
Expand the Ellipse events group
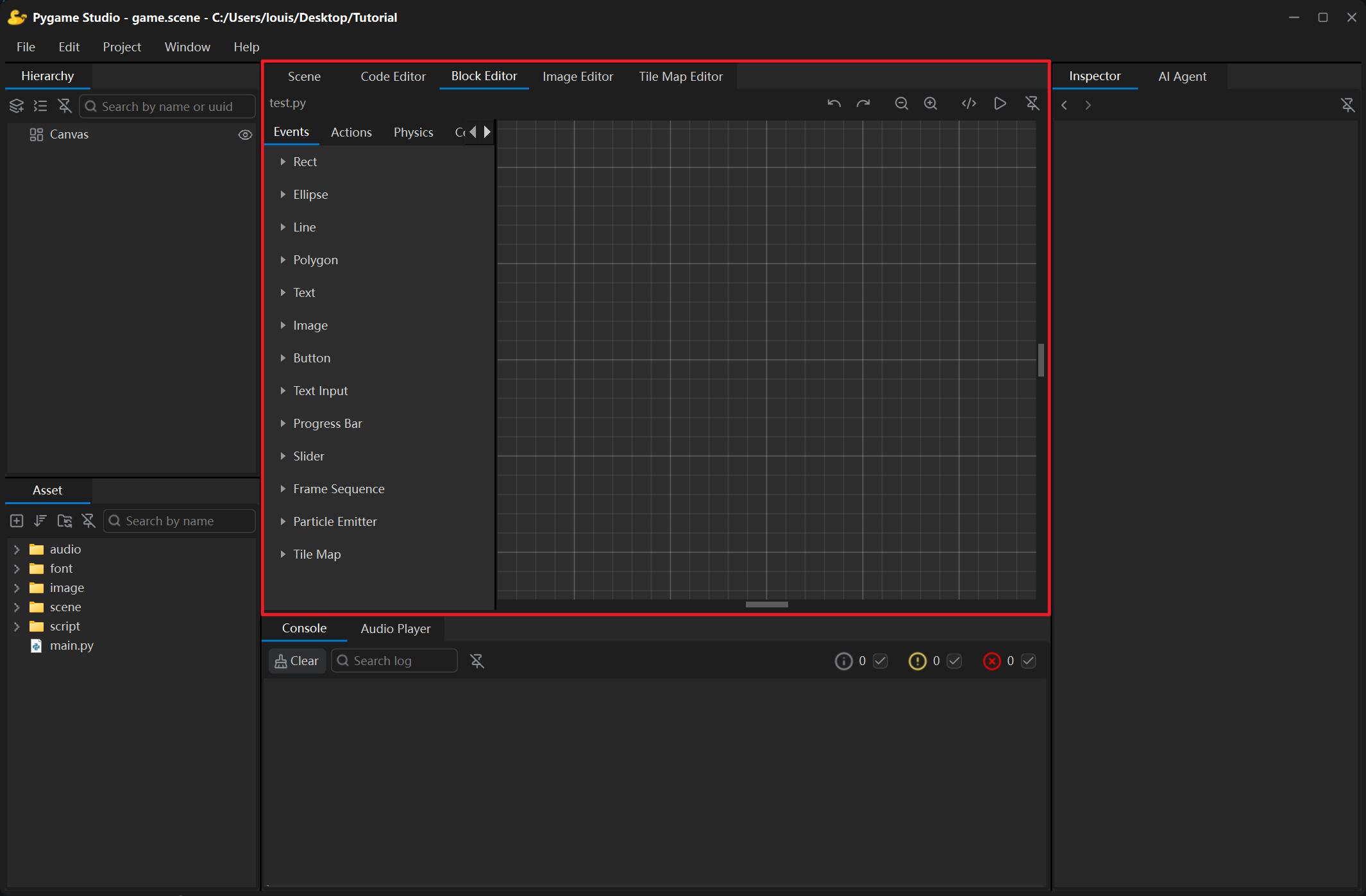coord(283,194)
